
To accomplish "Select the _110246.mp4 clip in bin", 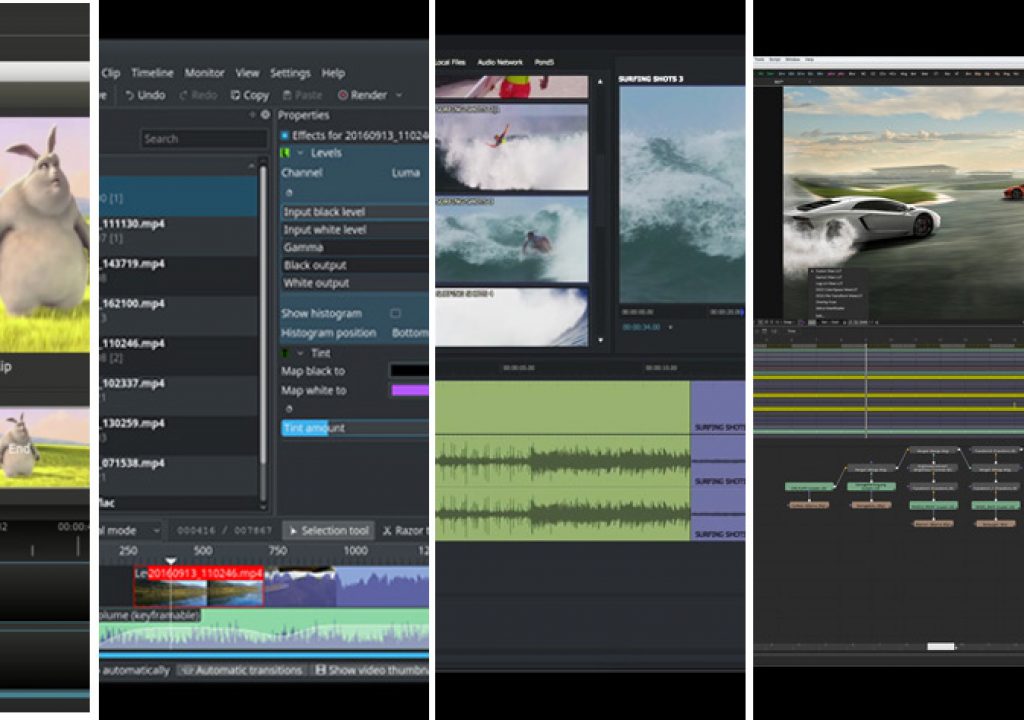I will (178, 350).
